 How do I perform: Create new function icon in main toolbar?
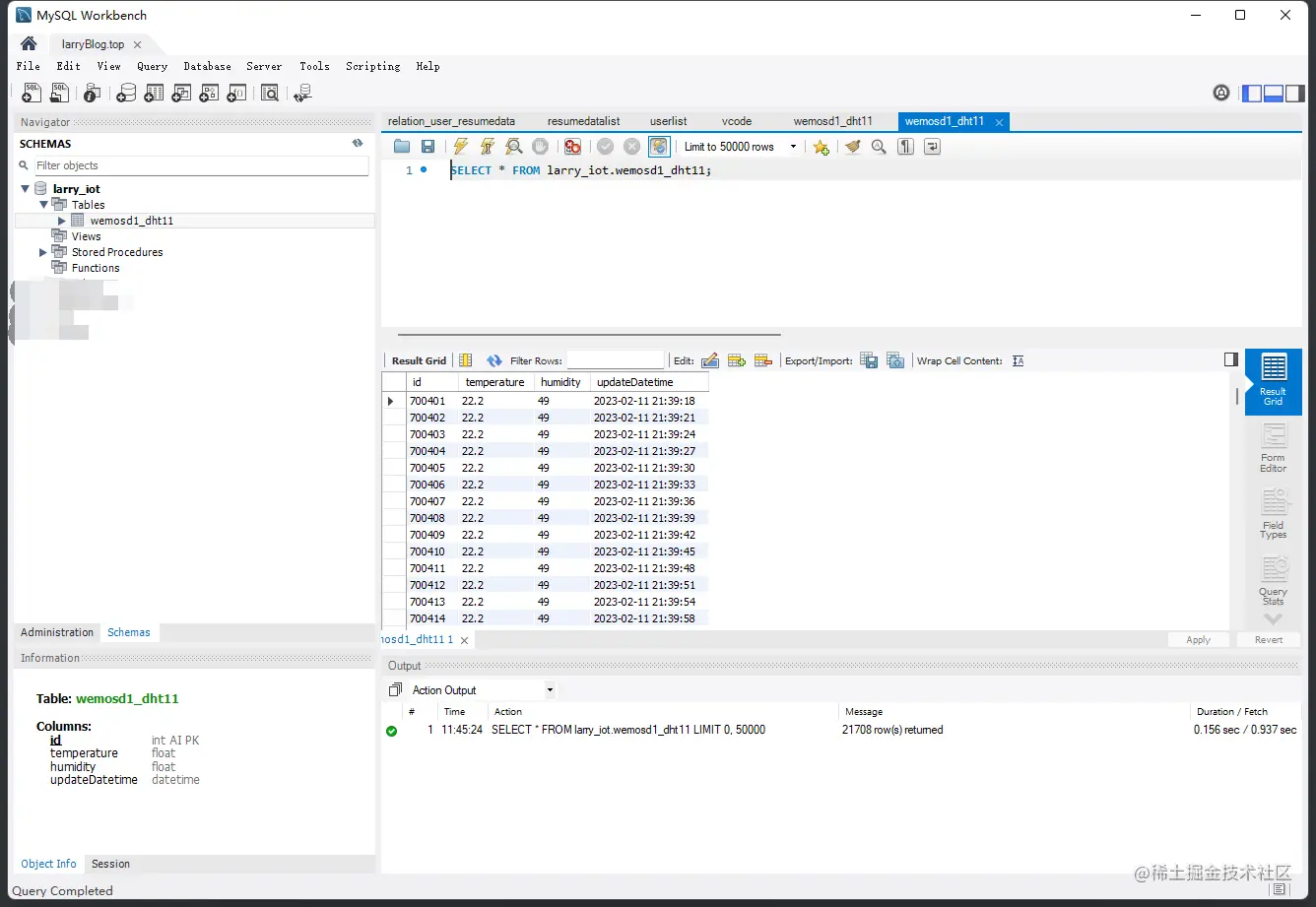click(236, 93)
